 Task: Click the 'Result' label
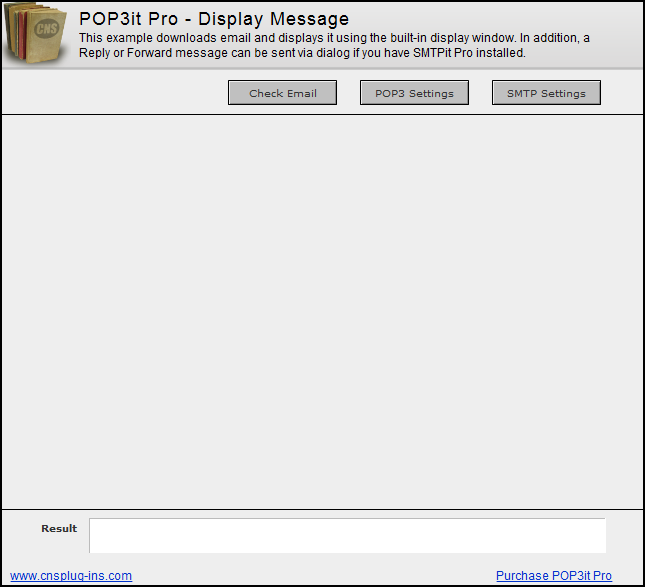pyautogui.click(x=59, y=529)
